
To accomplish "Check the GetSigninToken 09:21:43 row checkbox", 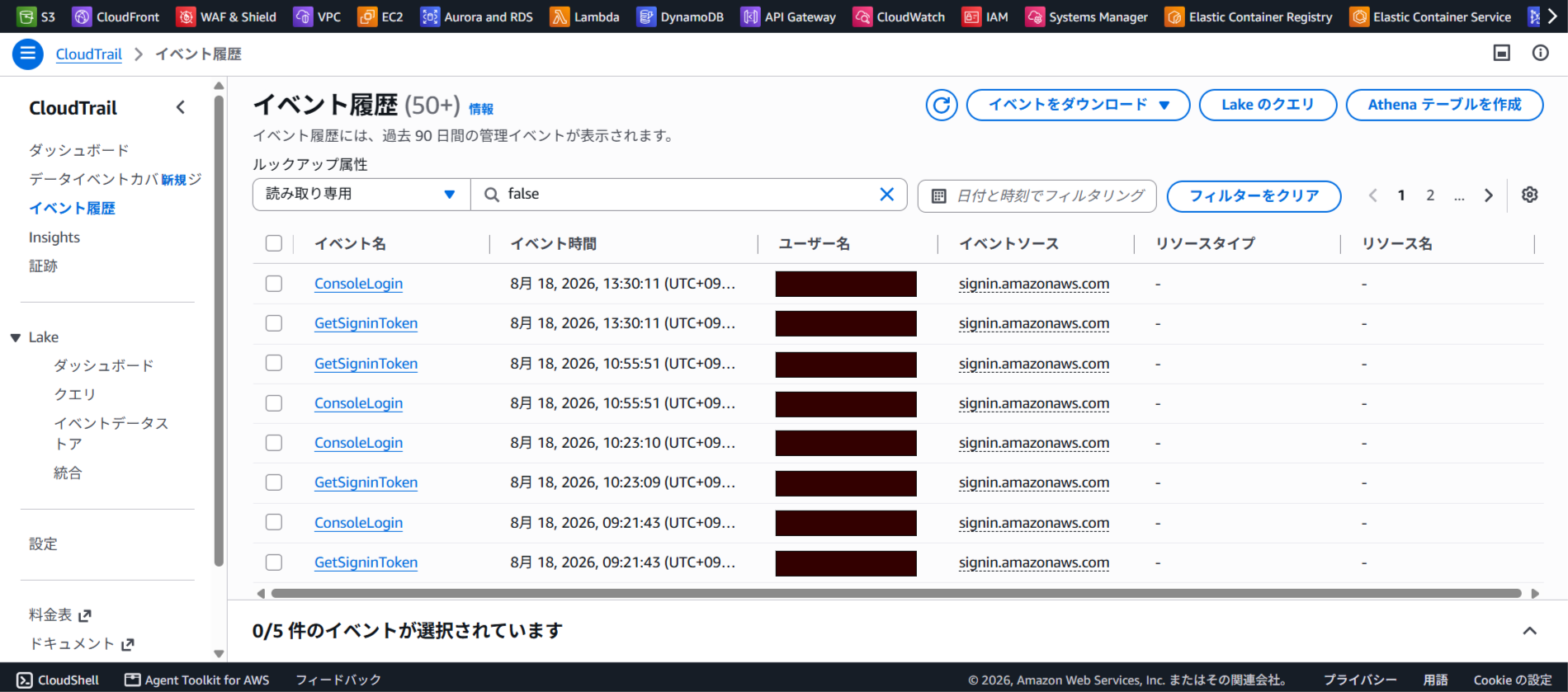I will 274,563.
